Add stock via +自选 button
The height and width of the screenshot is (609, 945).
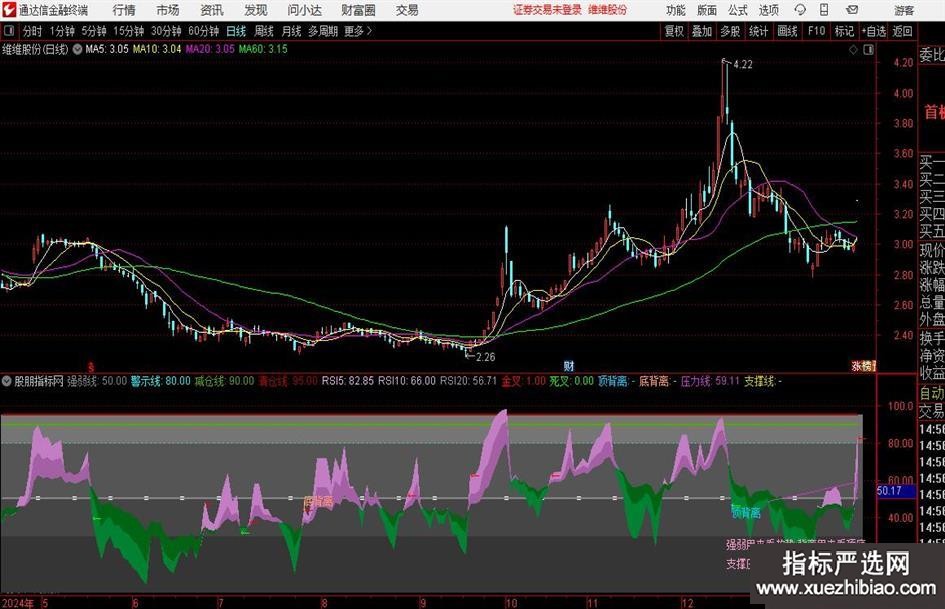coord(873,31)
